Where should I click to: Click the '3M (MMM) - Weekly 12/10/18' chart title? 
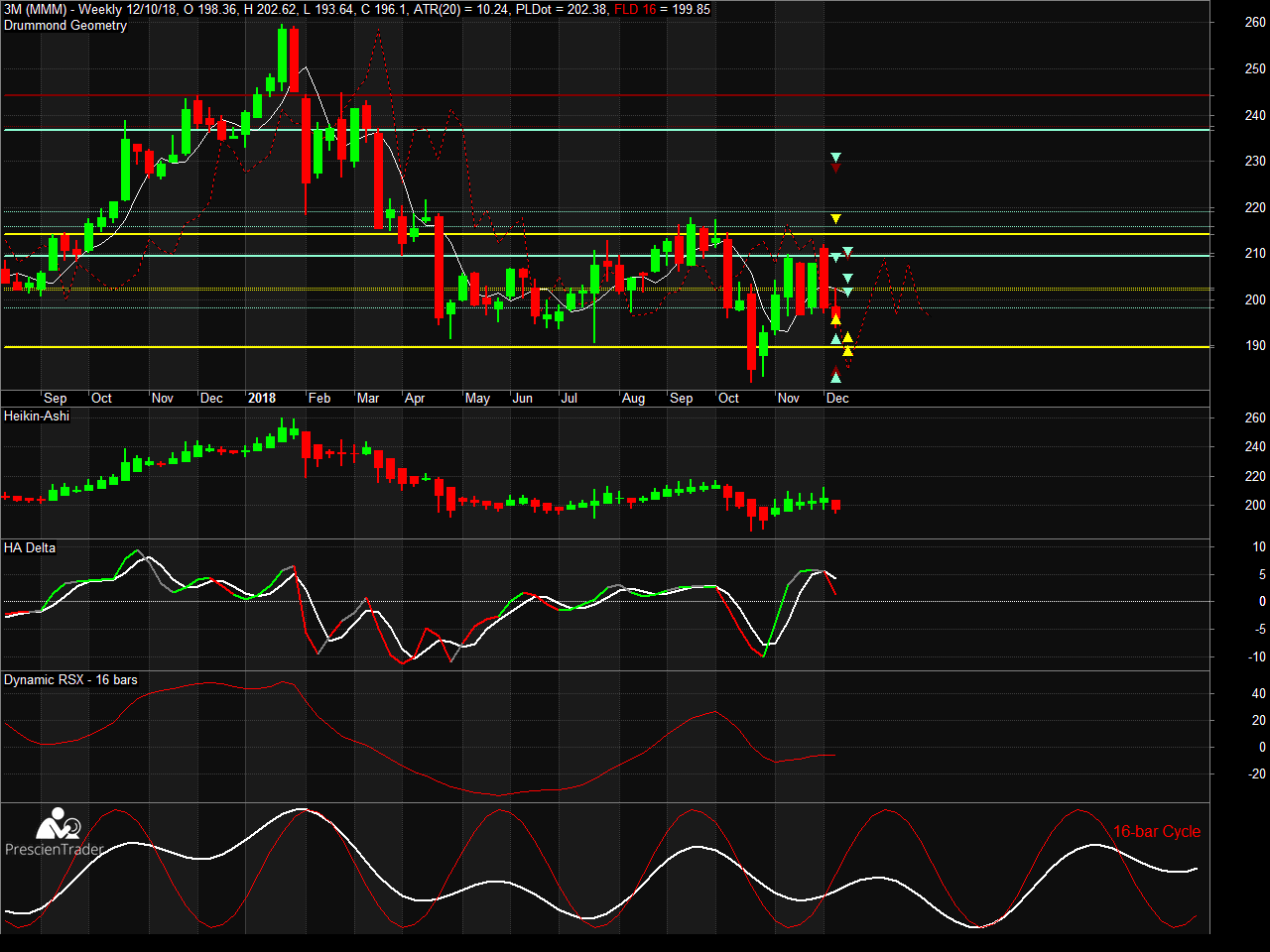(x=90, y=9)
